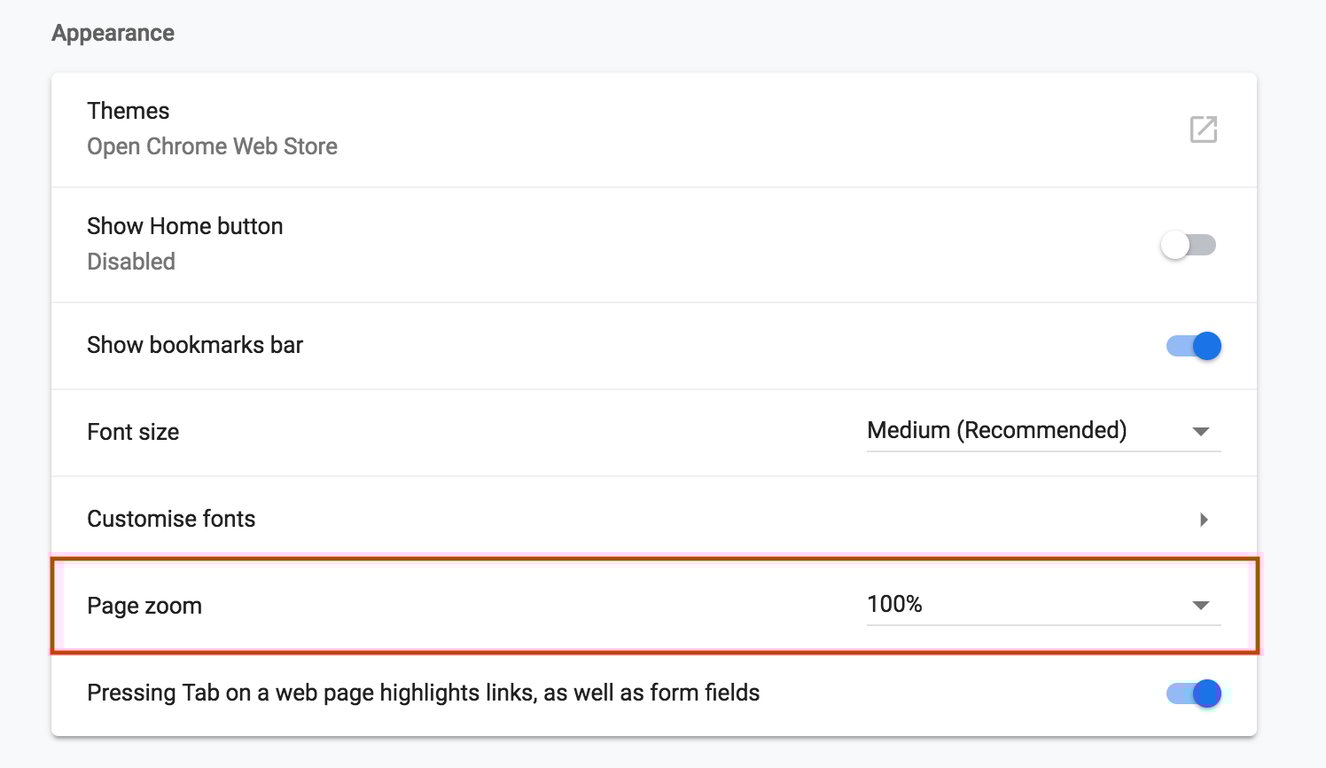Click the Font size dropdown arrow

[x=1201, y=431]
